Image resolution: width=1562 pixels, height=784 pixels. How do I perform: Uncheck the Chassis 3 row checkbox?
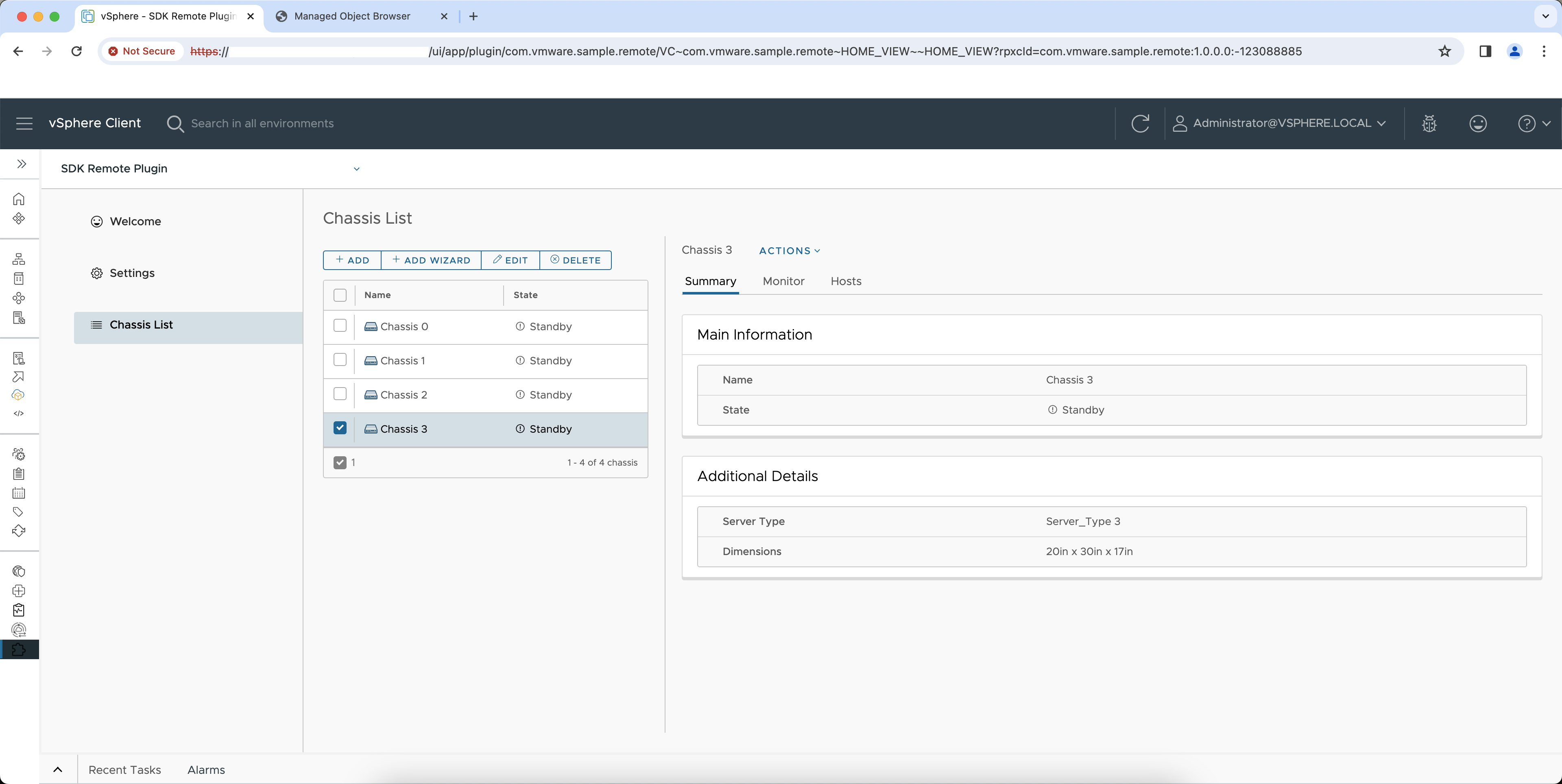(x=340, y=427)
